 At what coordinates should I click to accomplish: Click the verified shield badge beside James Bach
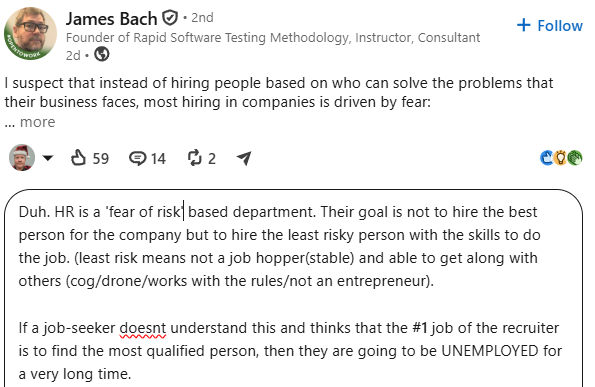170,18
